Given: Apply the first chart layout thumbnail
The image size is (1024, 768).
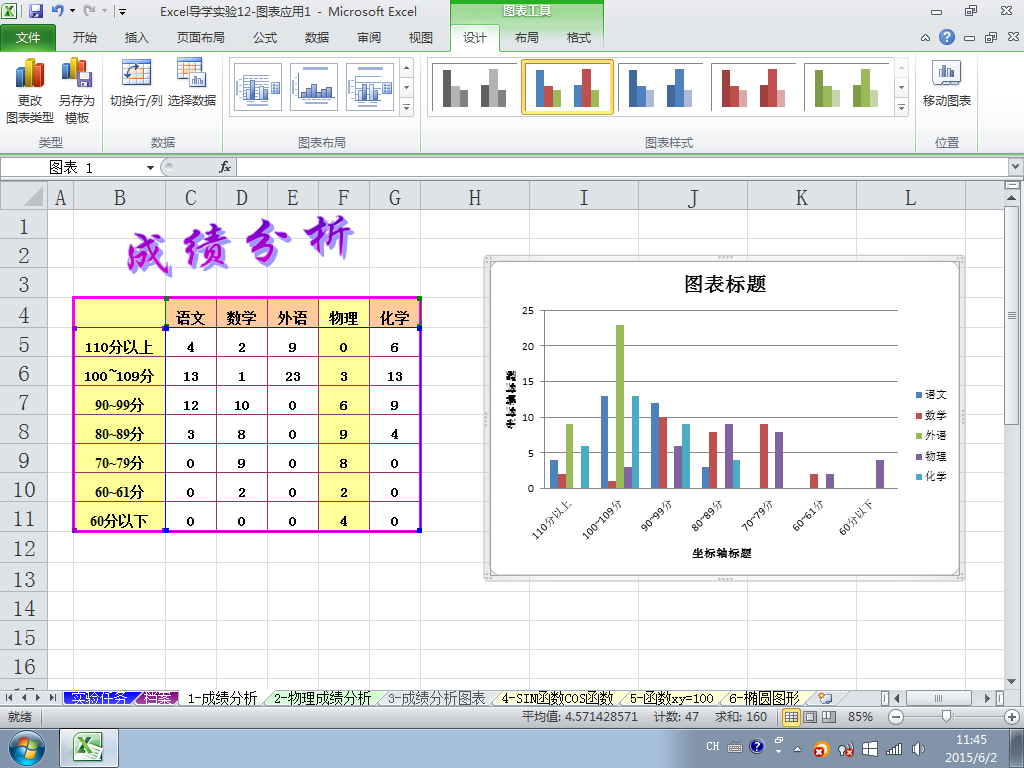Looking at the screenshot, I should [x=258, y=87].
